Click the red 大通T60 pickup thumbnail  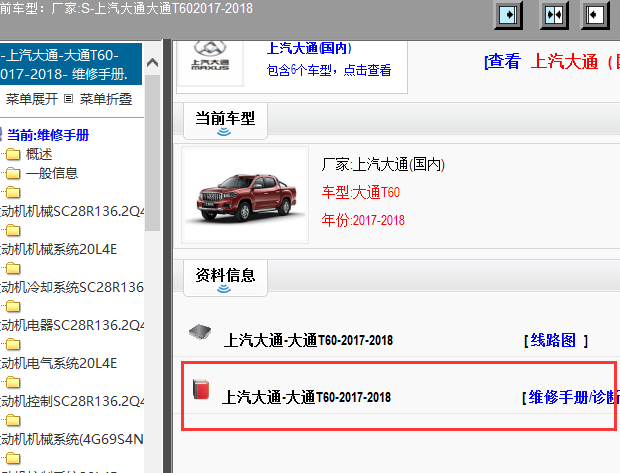click(245, 195)
